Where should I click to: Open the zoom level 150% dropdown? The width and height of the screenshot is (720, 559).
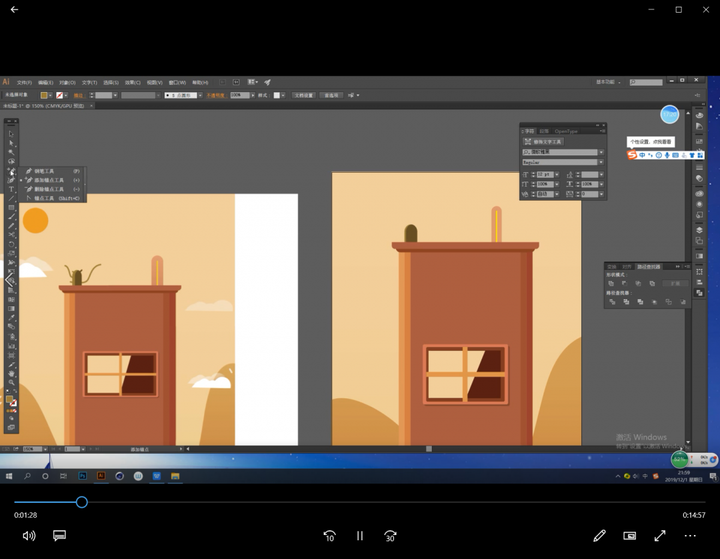pyautogui.click(x=45, y=449)
